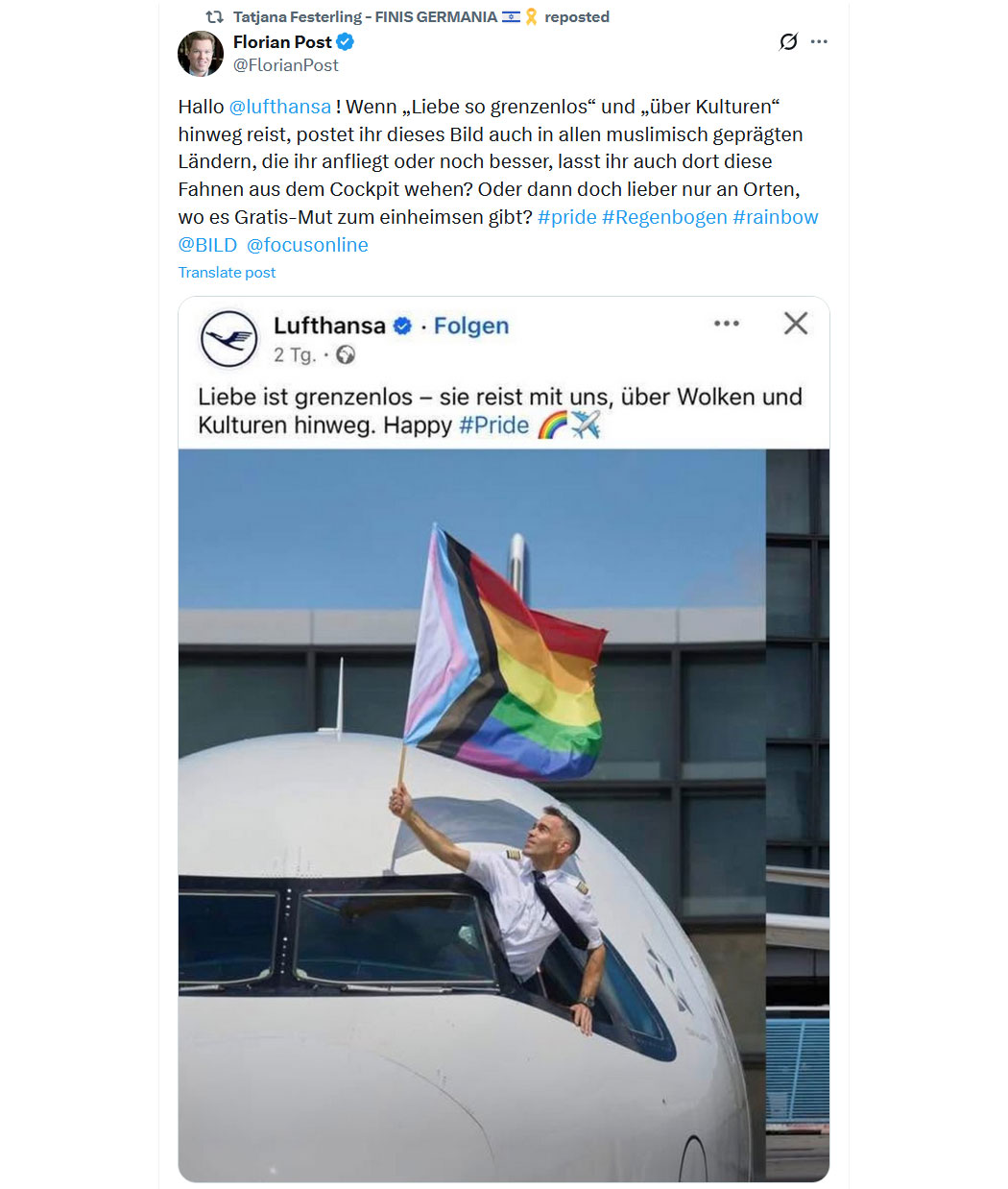The width and height of the screenshot is (1008, 1189).
Task: Close the embedded Lufthansa post with X
Action: pyautogui.click(x=796, y=324)
